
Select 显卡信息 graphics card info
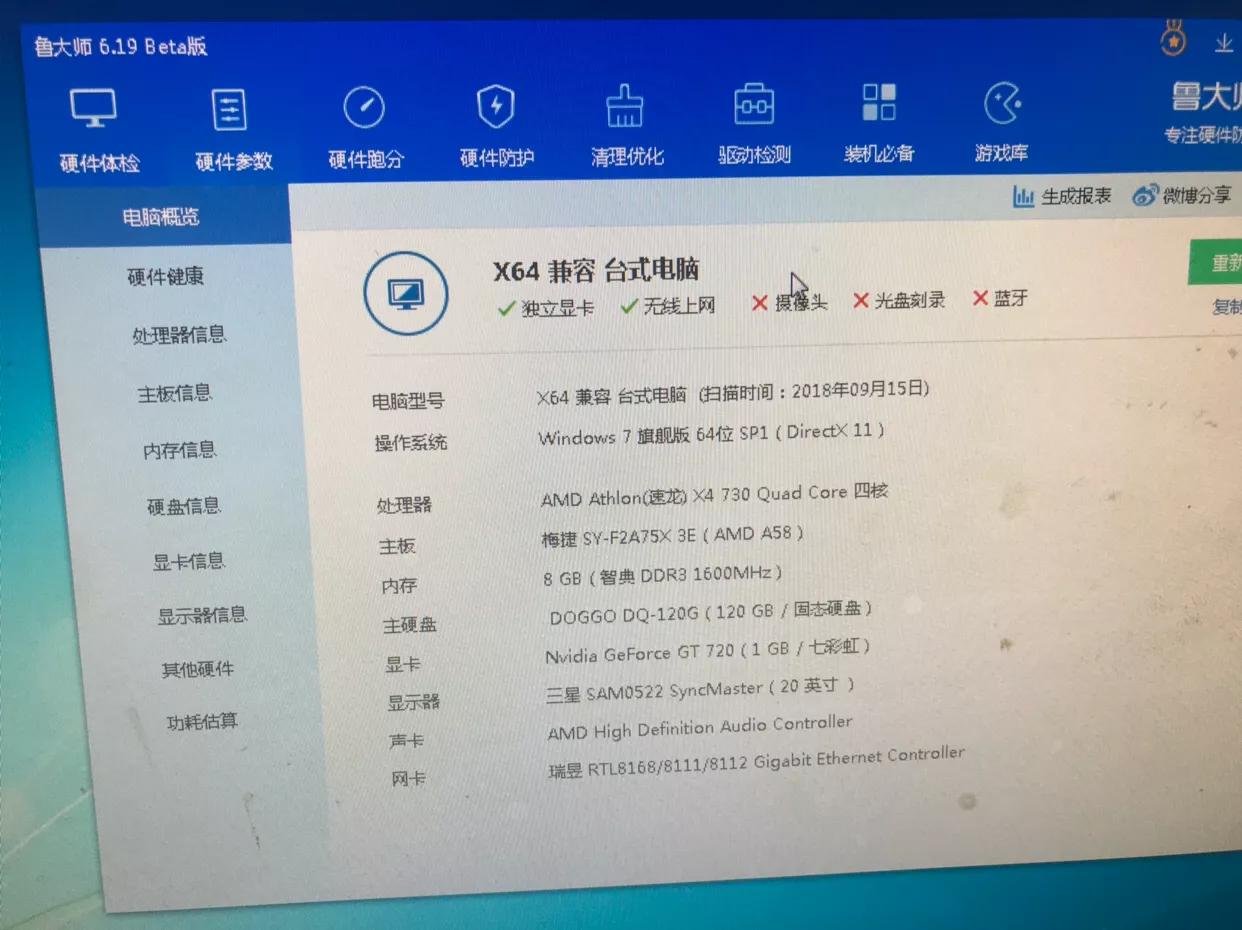[191, 560]
